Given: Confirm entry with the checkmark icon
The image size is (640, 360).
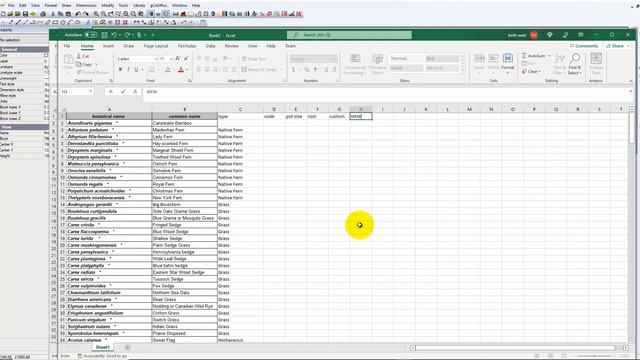Looking at the screenshot, I should pos(122,92).
